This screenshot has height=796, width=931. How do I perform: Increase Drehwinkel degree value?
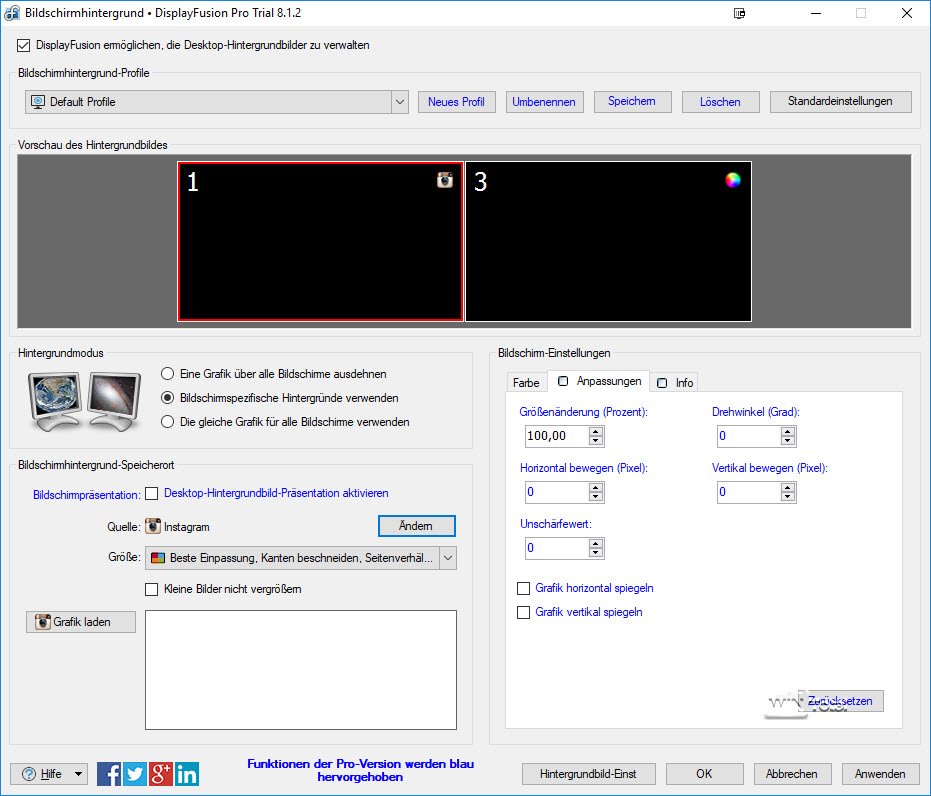pyautogui.click(x=788, y=432)
